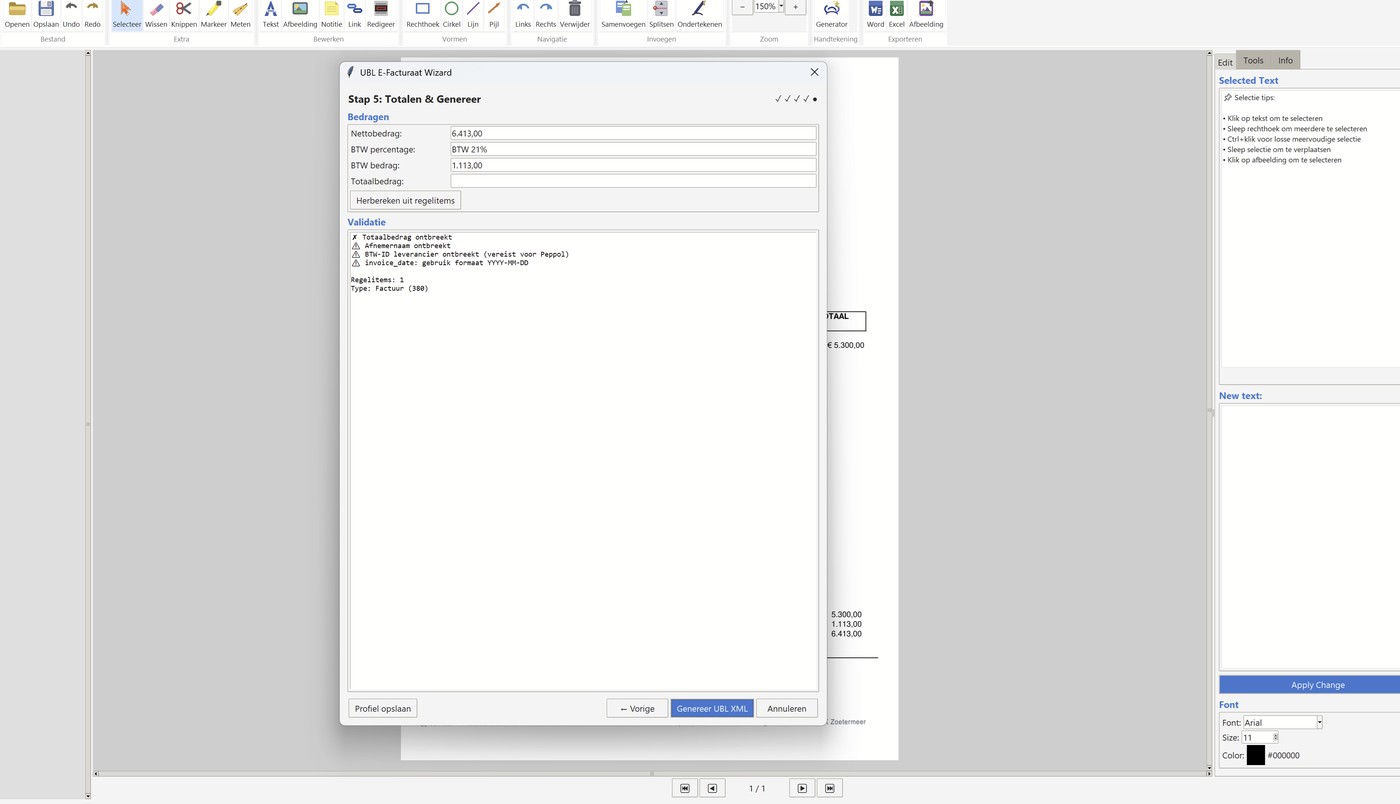
Task: Switch to the Tools tab
Action: coord(1252,60)
